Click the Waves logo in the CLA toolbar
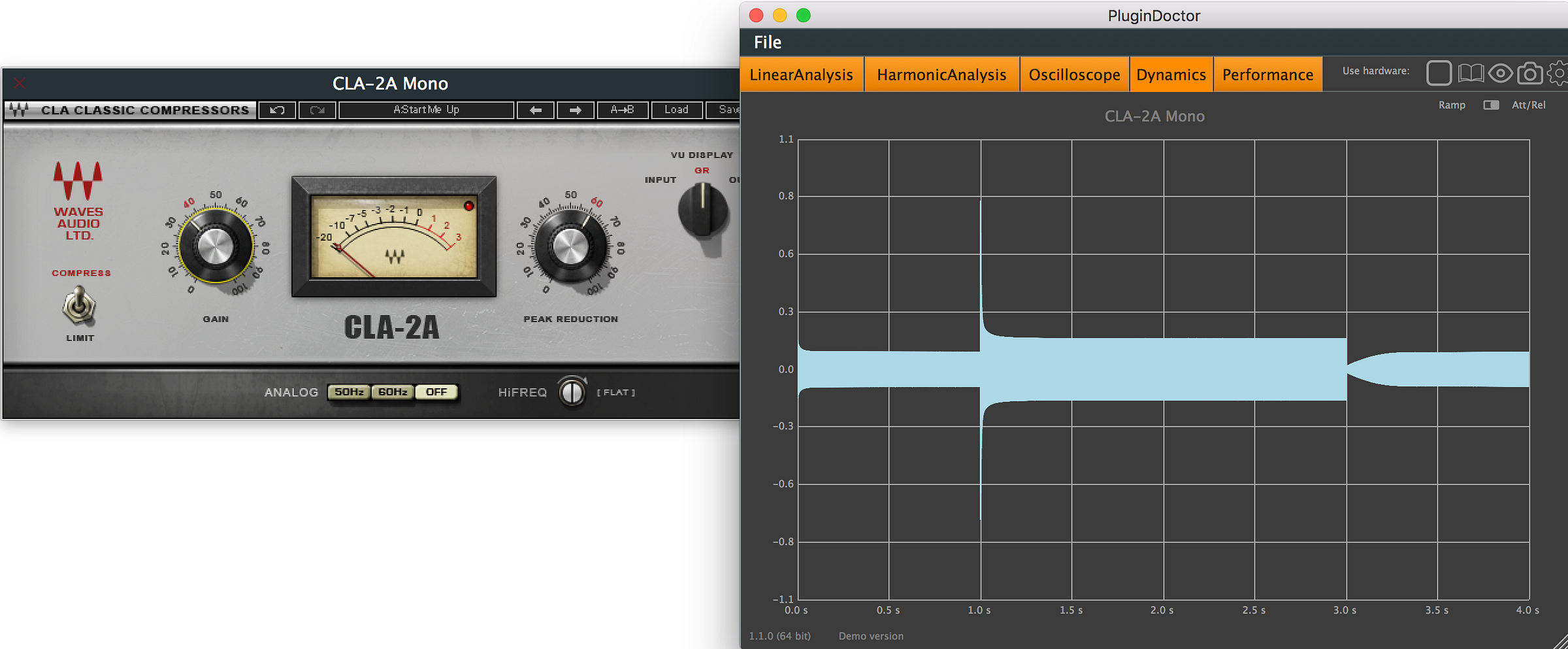This screenshot has height=649, width=1568. (x=19, y=110)
